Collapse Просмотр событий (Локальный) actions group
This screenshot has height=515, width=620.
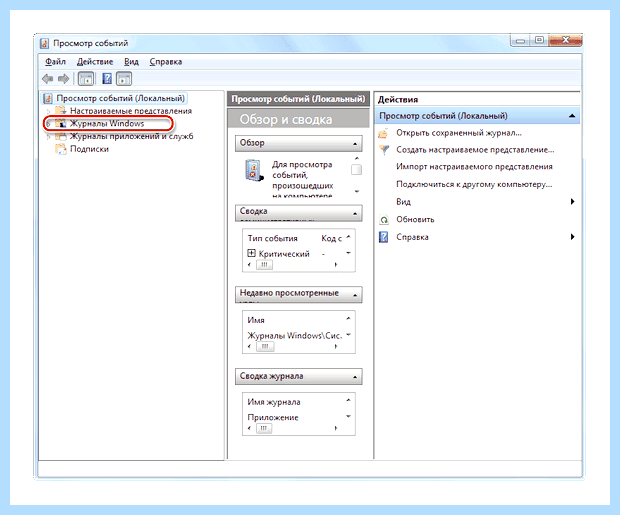[x=572, y=116]
